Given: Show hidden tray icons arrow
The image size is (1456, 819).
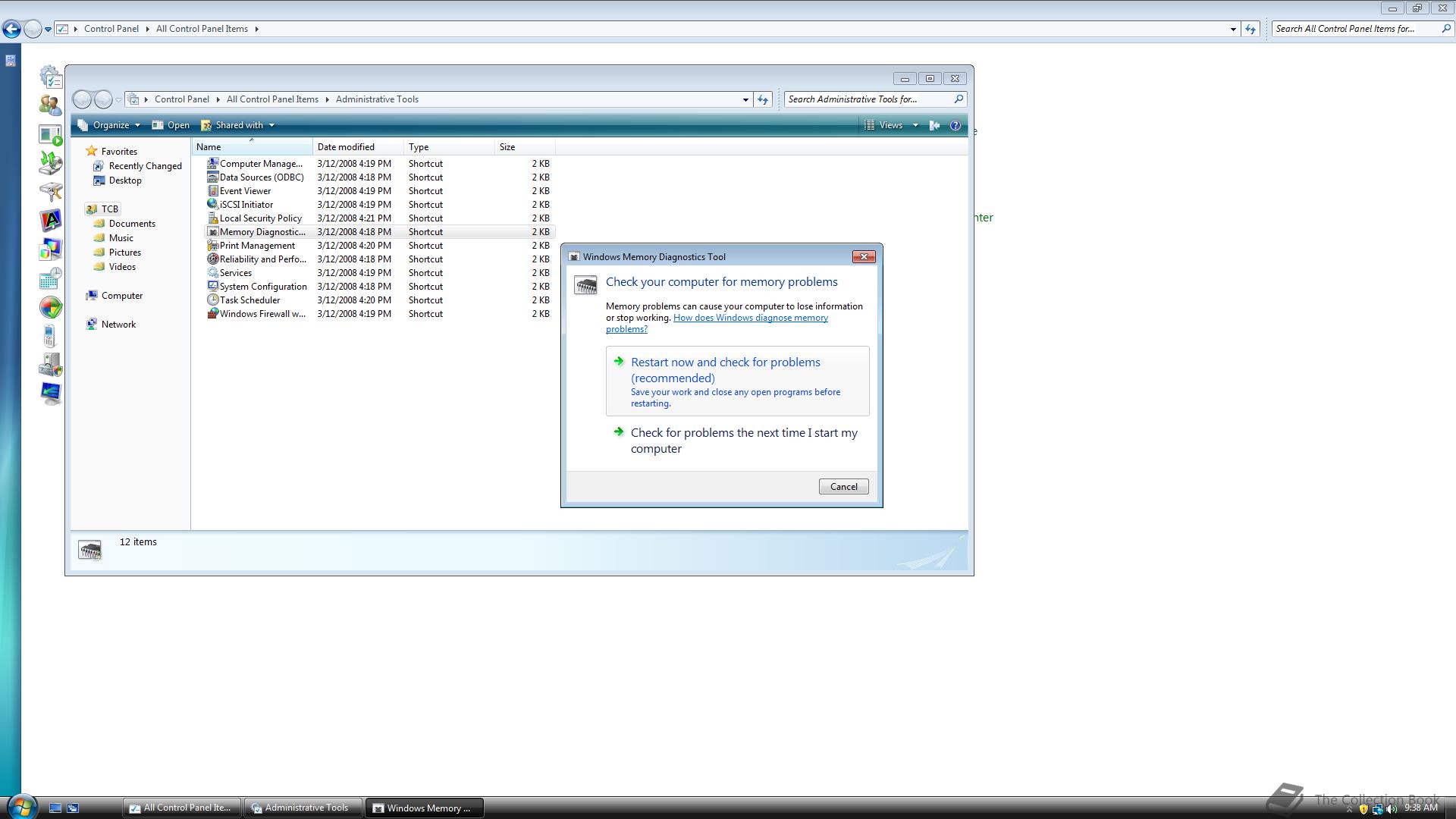Looking at the screenshot, I should click(1349, 809).
